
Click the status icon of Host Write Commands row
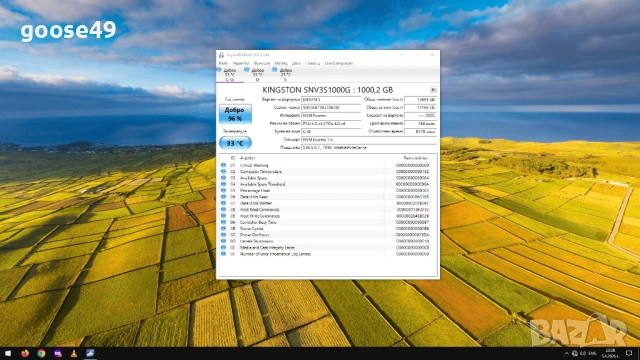point(223,216)
